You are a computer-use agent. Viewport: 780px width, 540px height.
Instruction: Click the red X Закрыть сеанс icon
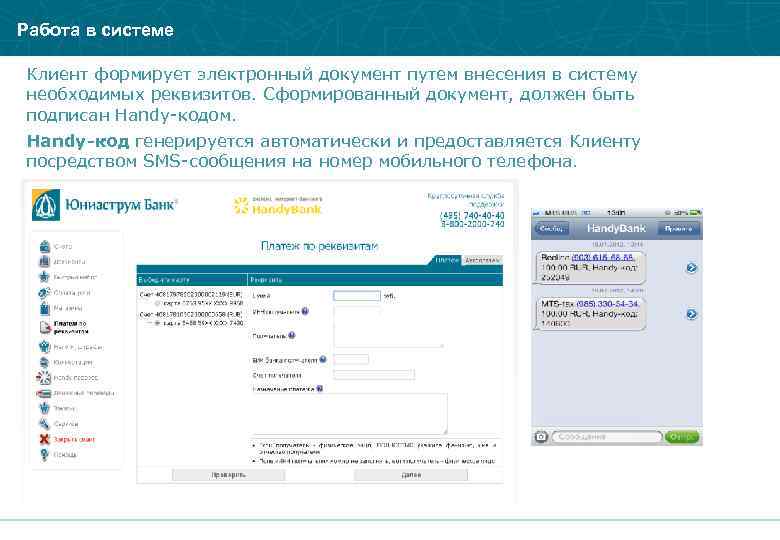coord(45,439)
